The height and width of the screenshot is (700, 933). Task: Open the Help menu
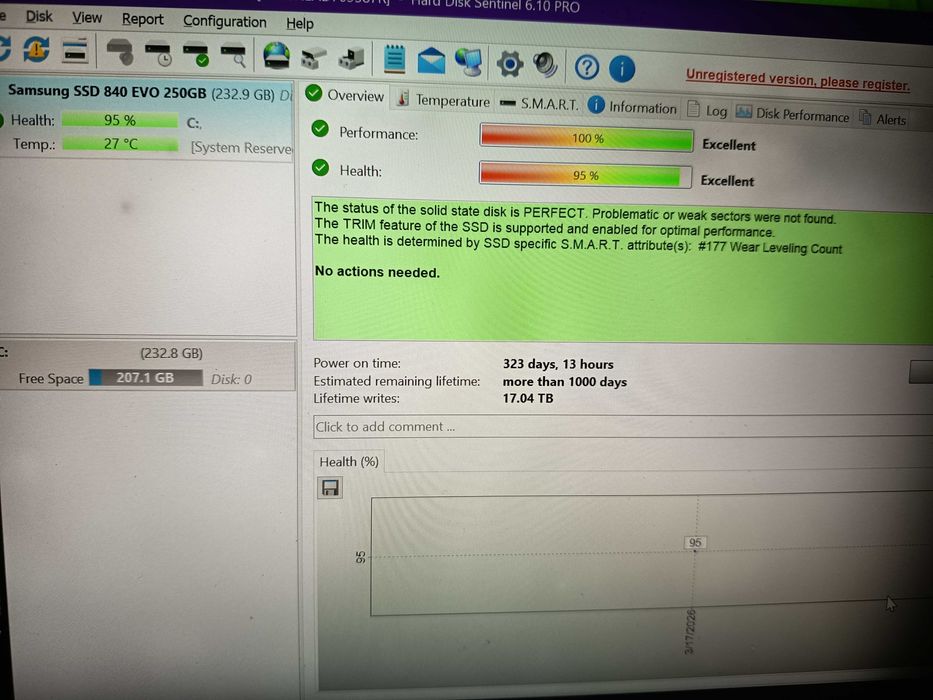click(x=299, y=23)
